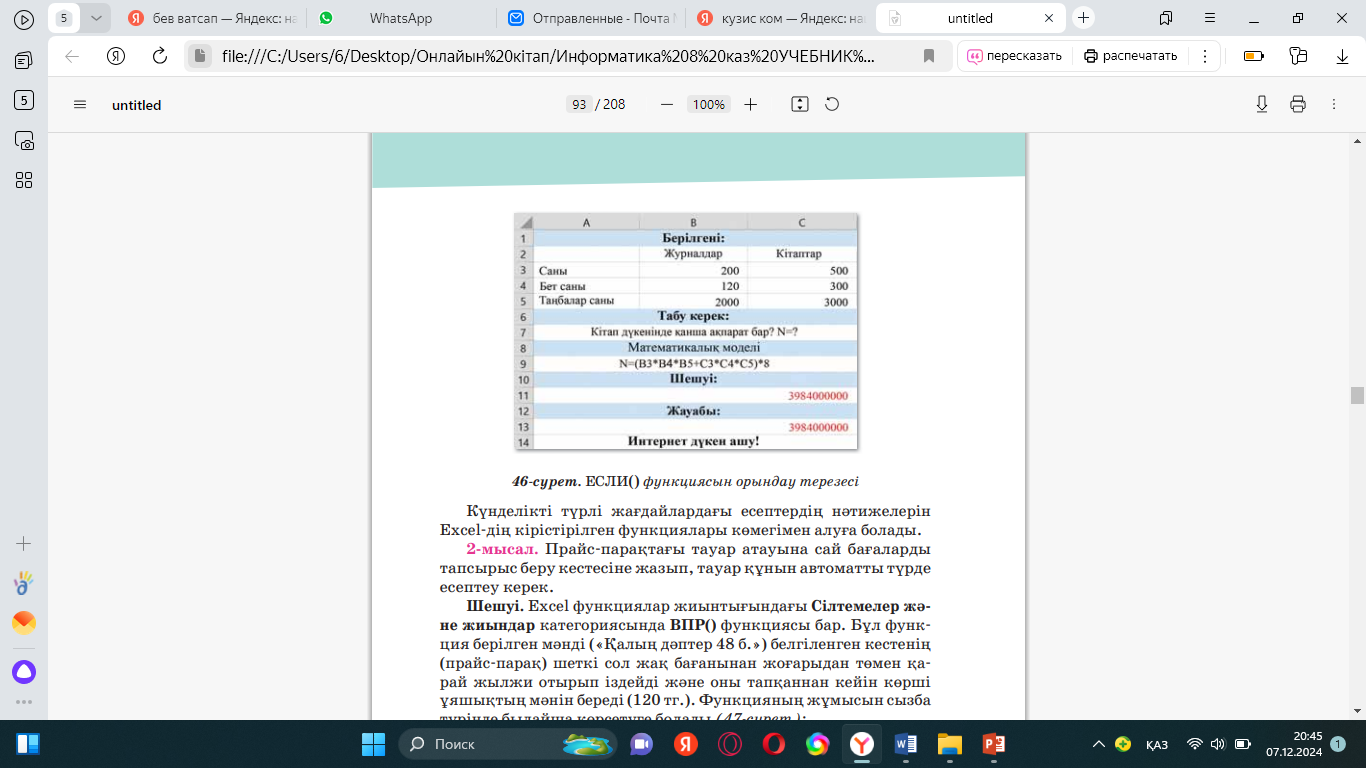Screen dimensions: 1366x768
Task: Click the PDF page number field showing 93
Action: pyautogui.click(x=579, y=104)
